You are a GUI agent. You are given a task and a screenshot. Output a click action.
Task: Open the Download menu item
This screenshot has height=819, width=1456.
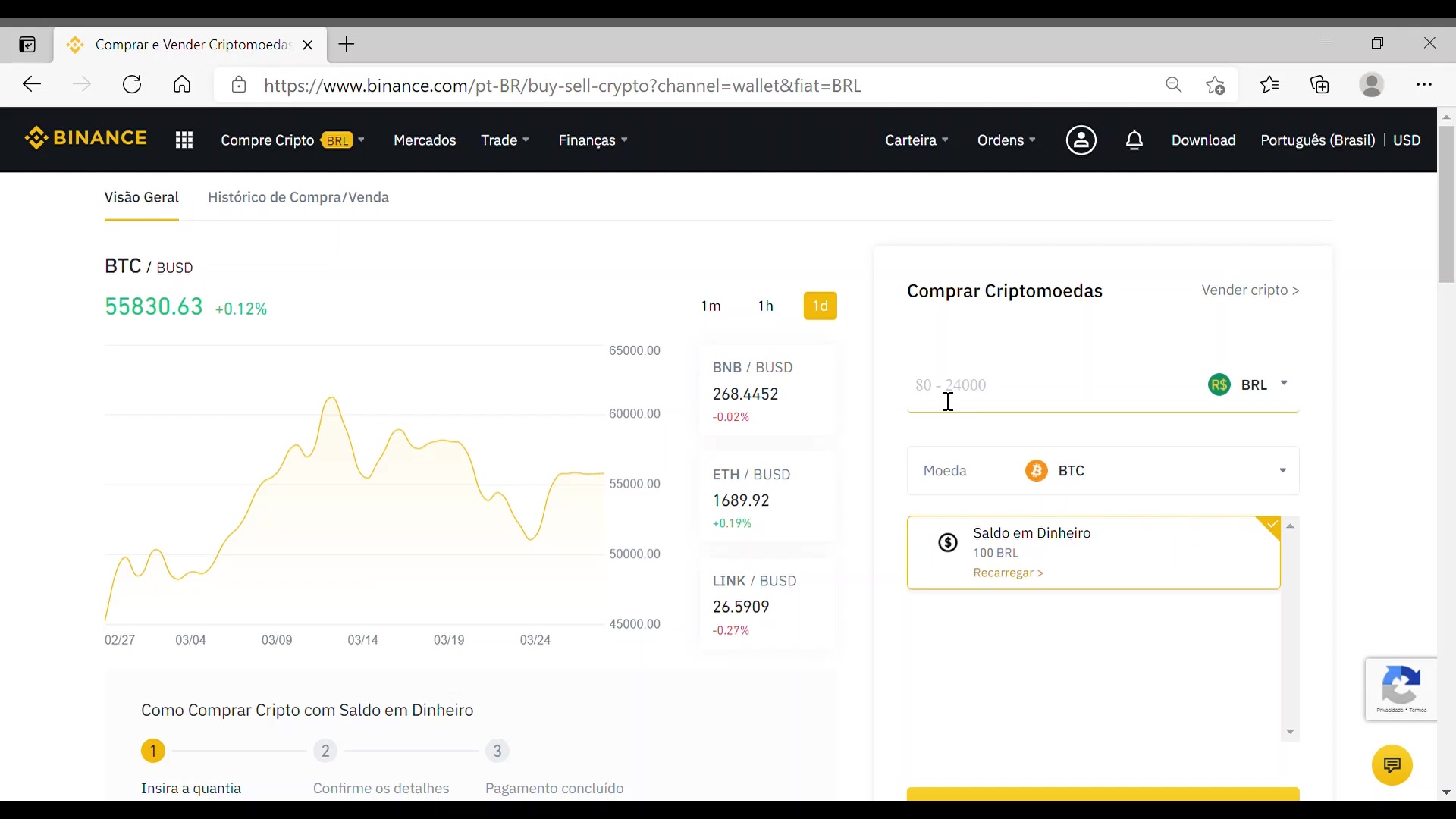point(1203,140)
